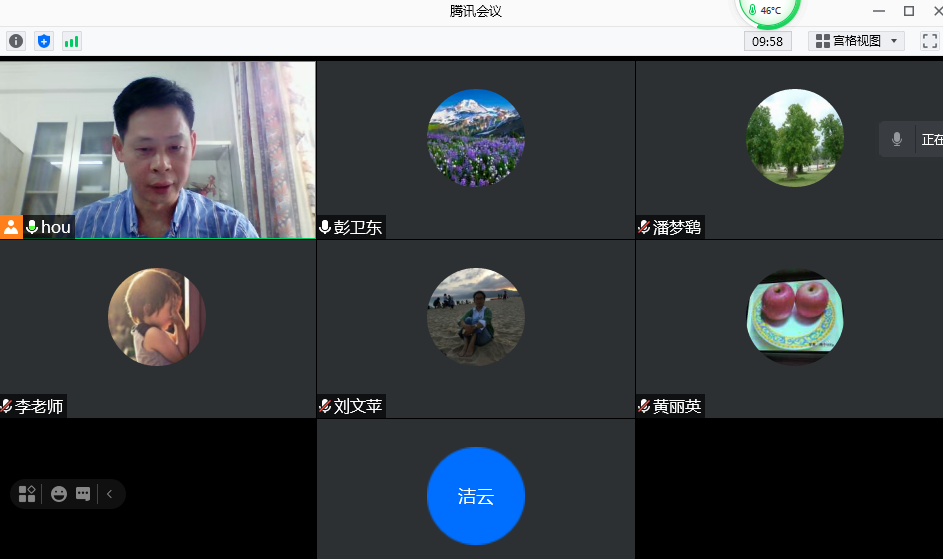
Task: Click the 09:58 meeting timer
Action: (767, 41)
